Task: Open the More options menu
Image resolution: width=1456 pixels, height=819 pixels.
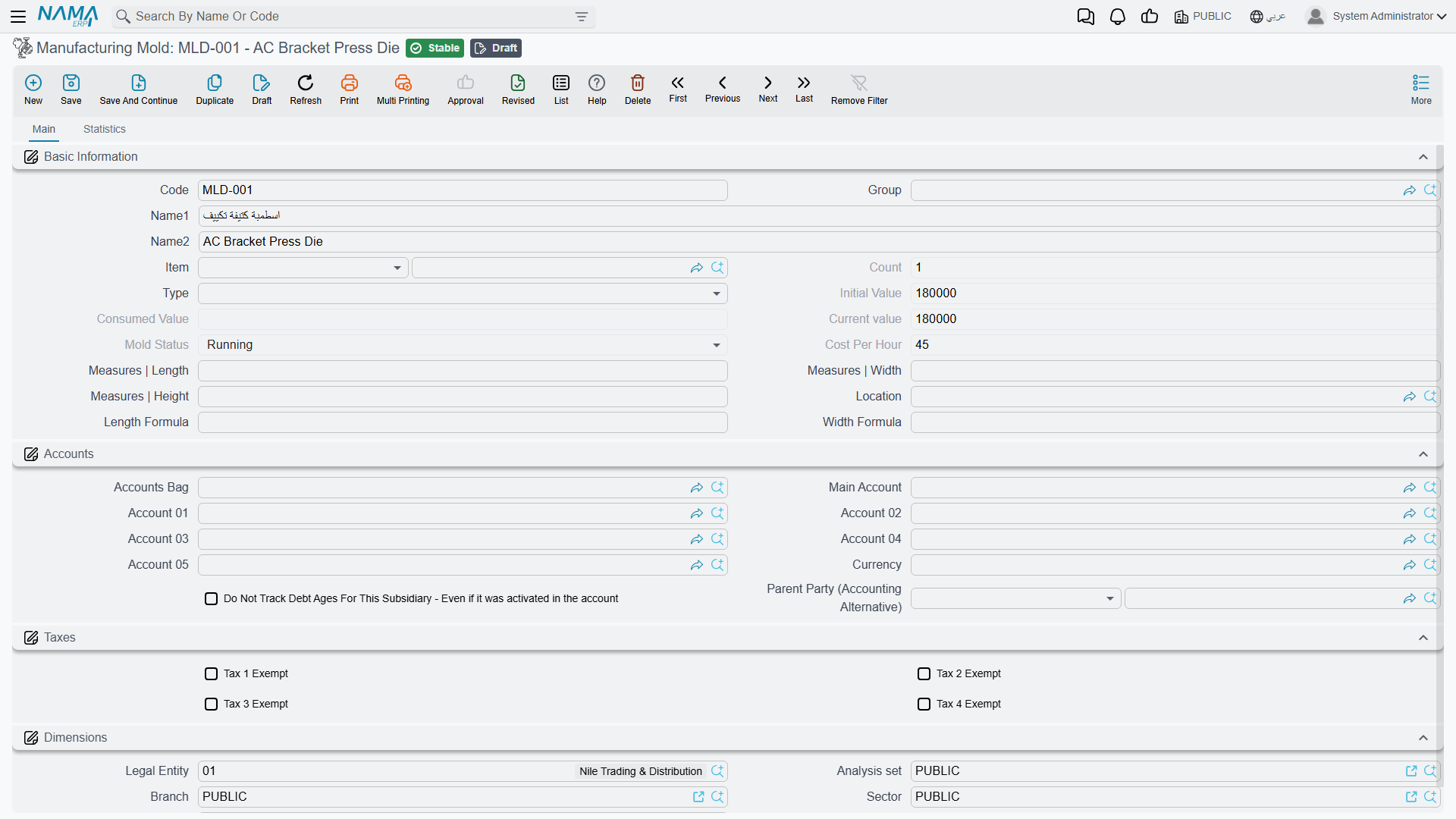Action: (x=1421, y=89)
